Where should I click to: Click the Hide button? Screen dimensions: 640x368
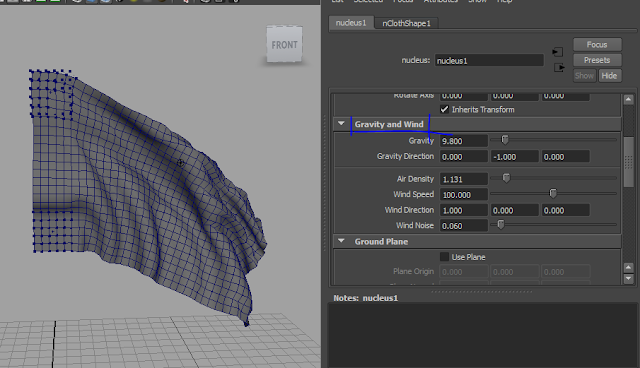[x=609, y=75]
